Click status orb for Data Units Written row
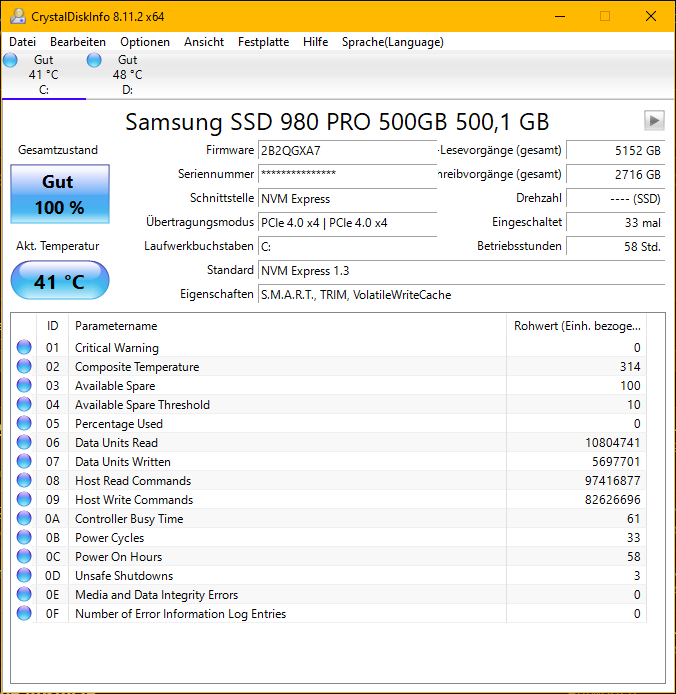This screenshot has height=694, width=676. pyautogui.click(x=24, y=462)
